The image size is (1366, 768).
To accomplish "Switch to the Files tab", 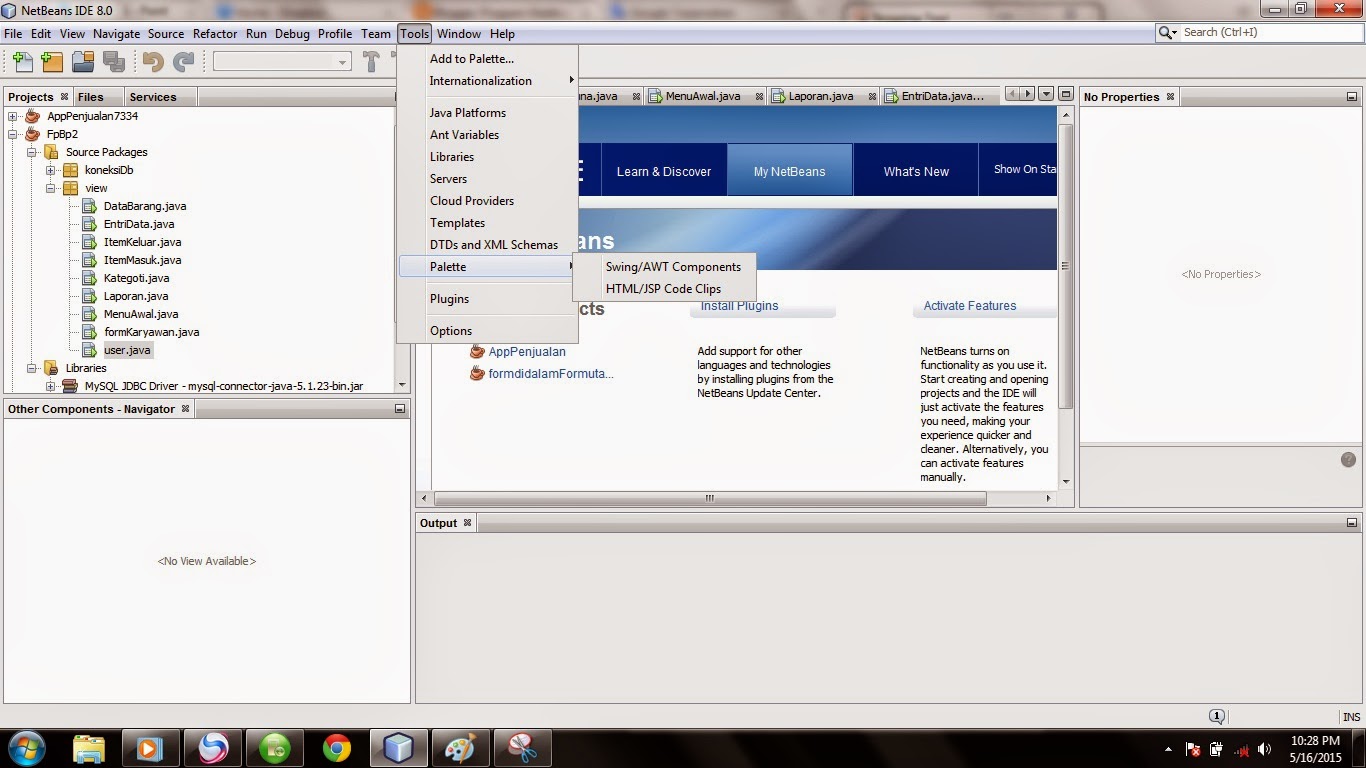I will click(x=90, y=97).
